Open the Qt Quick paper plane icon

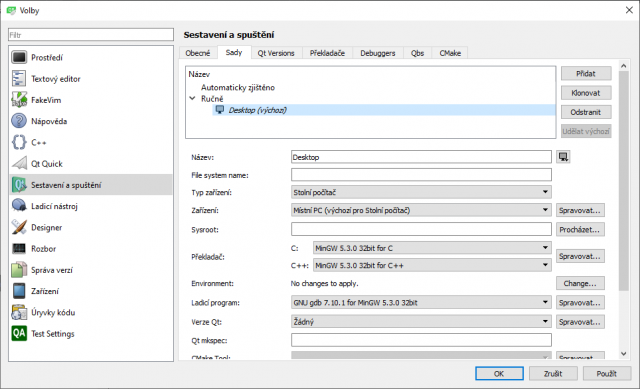click(19, 164)
